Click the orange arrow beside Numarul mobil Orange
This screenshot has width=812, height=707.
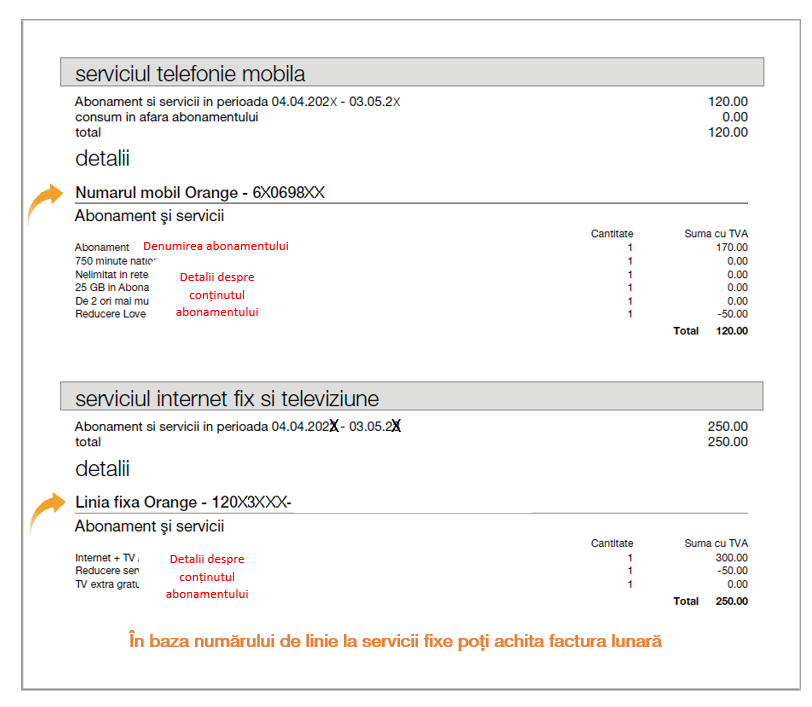point(42,203)
